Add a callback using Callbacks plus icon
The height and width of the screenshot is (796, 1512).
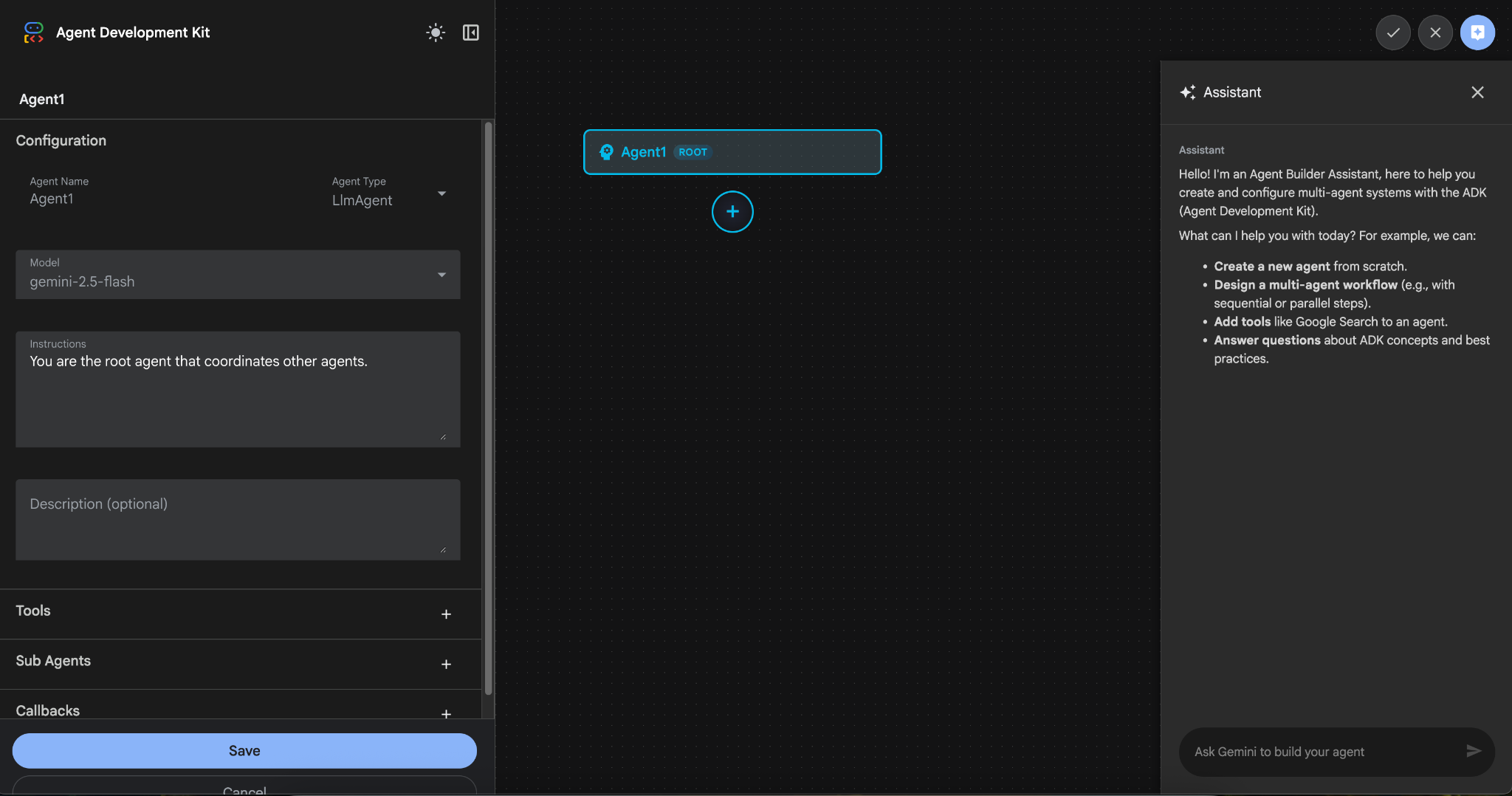click(x=446, y=713)
